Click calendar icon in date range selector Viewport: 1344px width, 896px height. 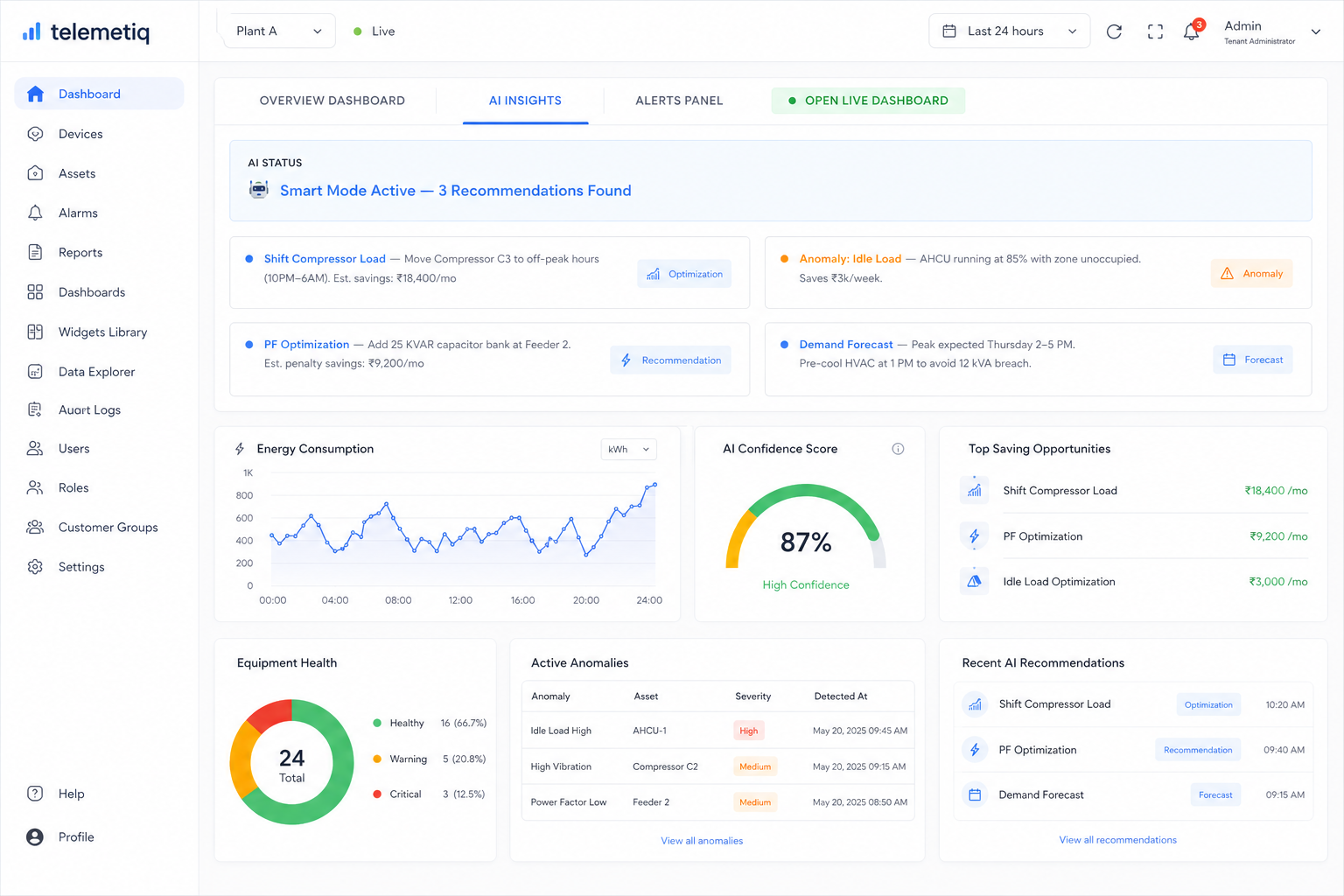tap(949, 31)
